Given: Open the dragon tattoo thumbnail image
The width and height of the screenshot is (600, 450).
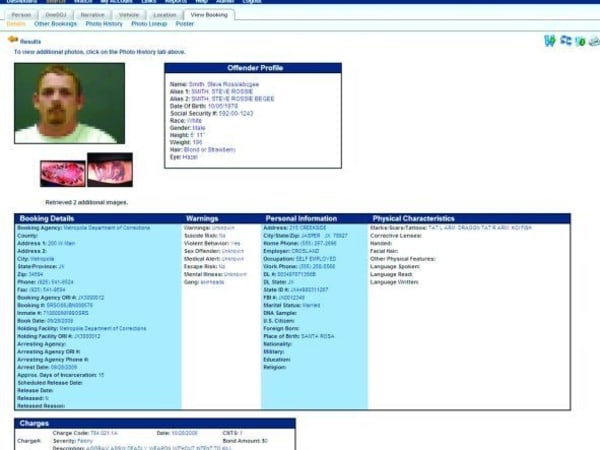Looking at the screenshot, I should point(109,170).
